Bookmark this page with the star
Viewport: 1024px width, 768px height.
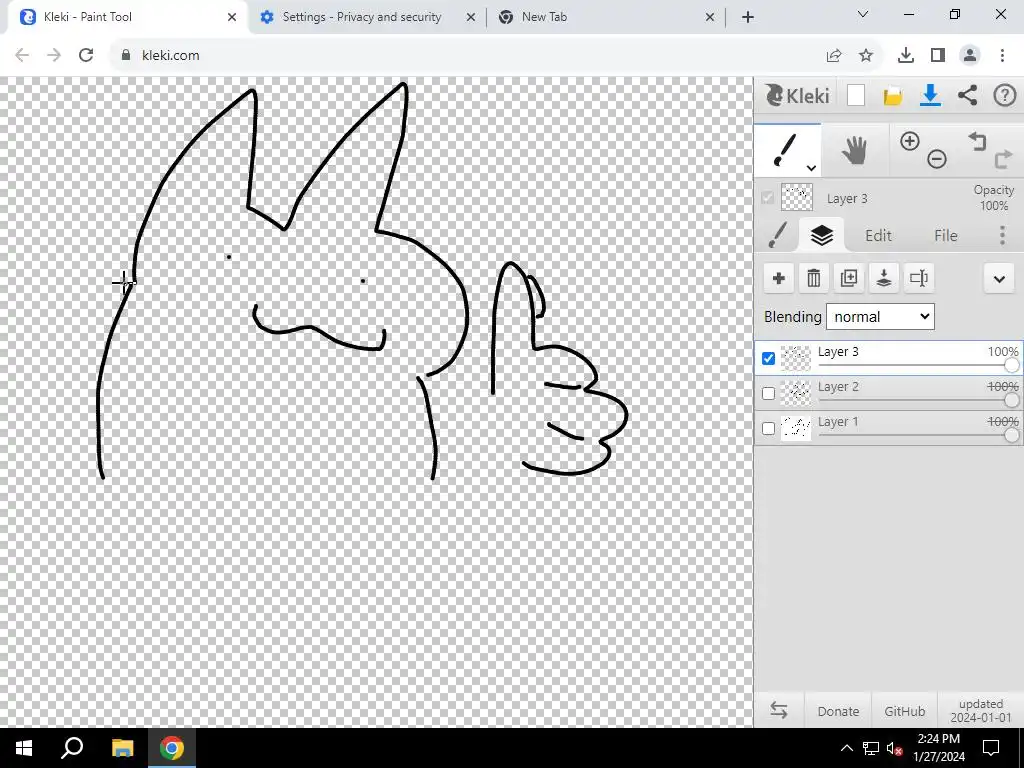point(866,56)
